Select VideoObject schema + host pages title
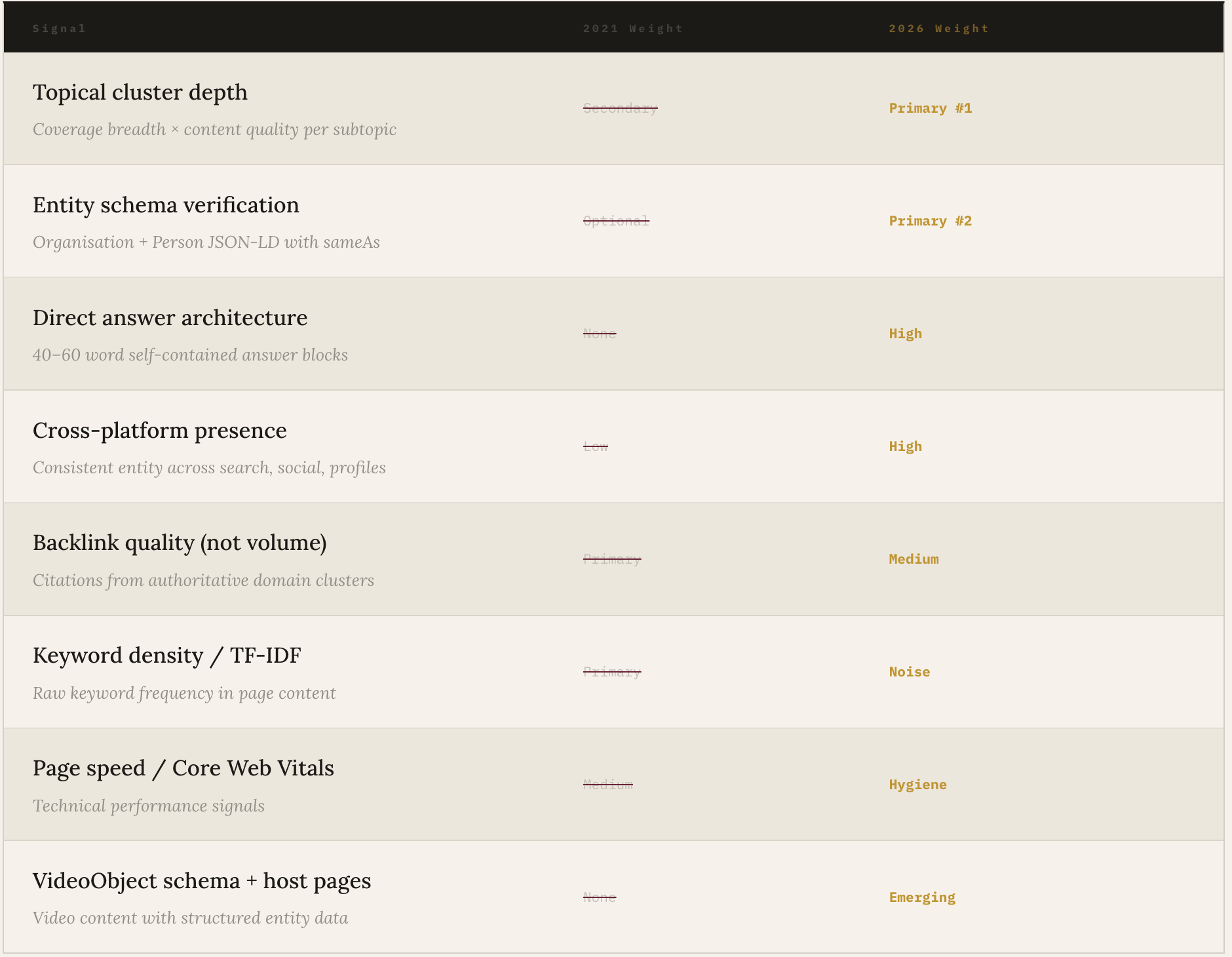Viewport: 1232px width, 957px height. [x=201, y=881]
